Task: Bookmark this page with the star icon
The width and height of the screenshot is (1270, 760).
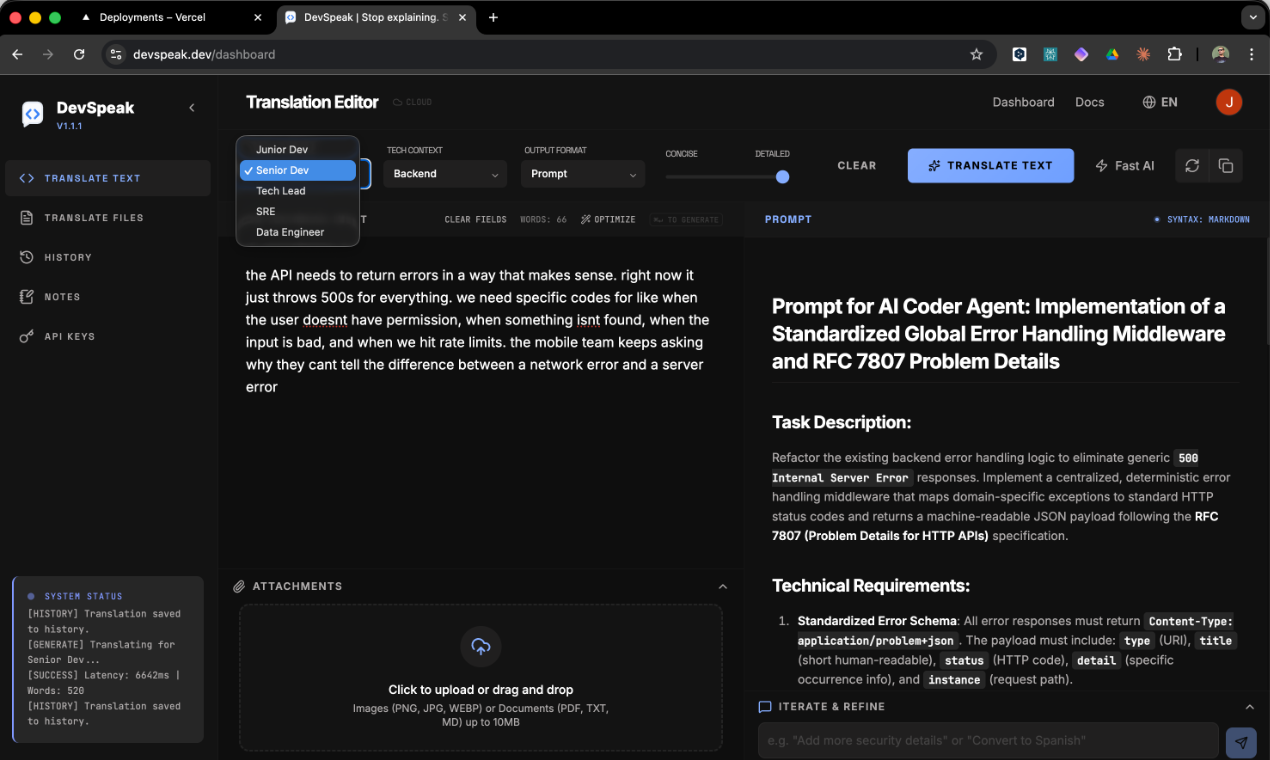Action: pos(976,54)
